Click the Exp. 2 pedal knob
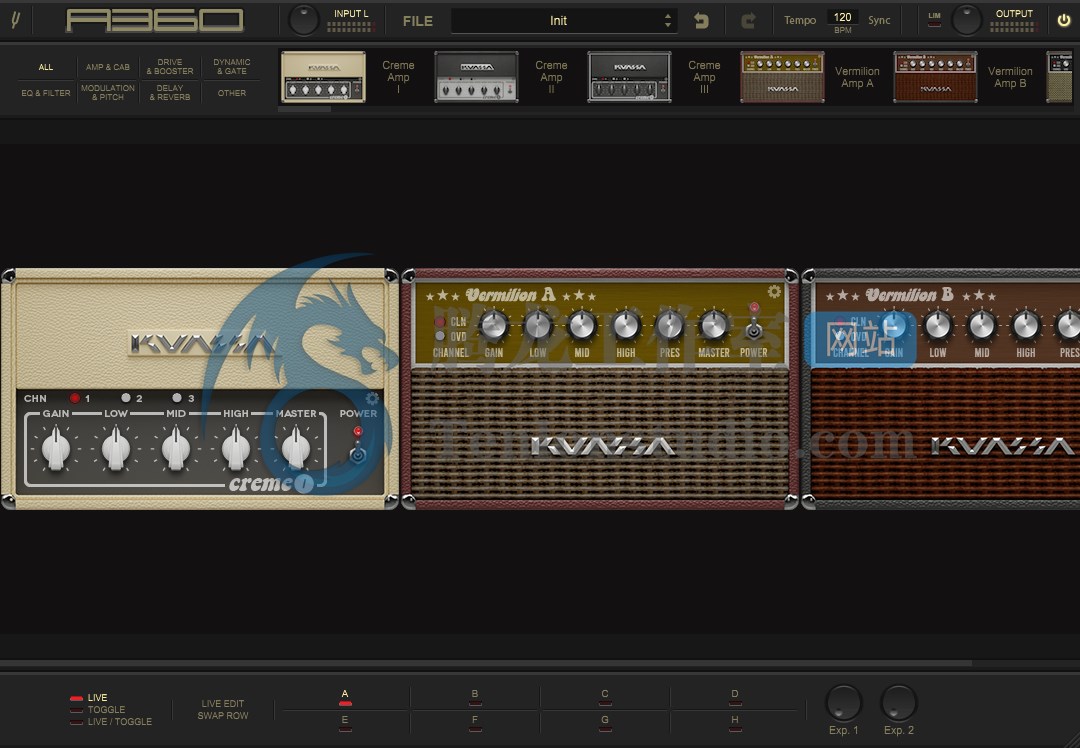Screen dimensions: 1080x748 click(x=899, y=703)
